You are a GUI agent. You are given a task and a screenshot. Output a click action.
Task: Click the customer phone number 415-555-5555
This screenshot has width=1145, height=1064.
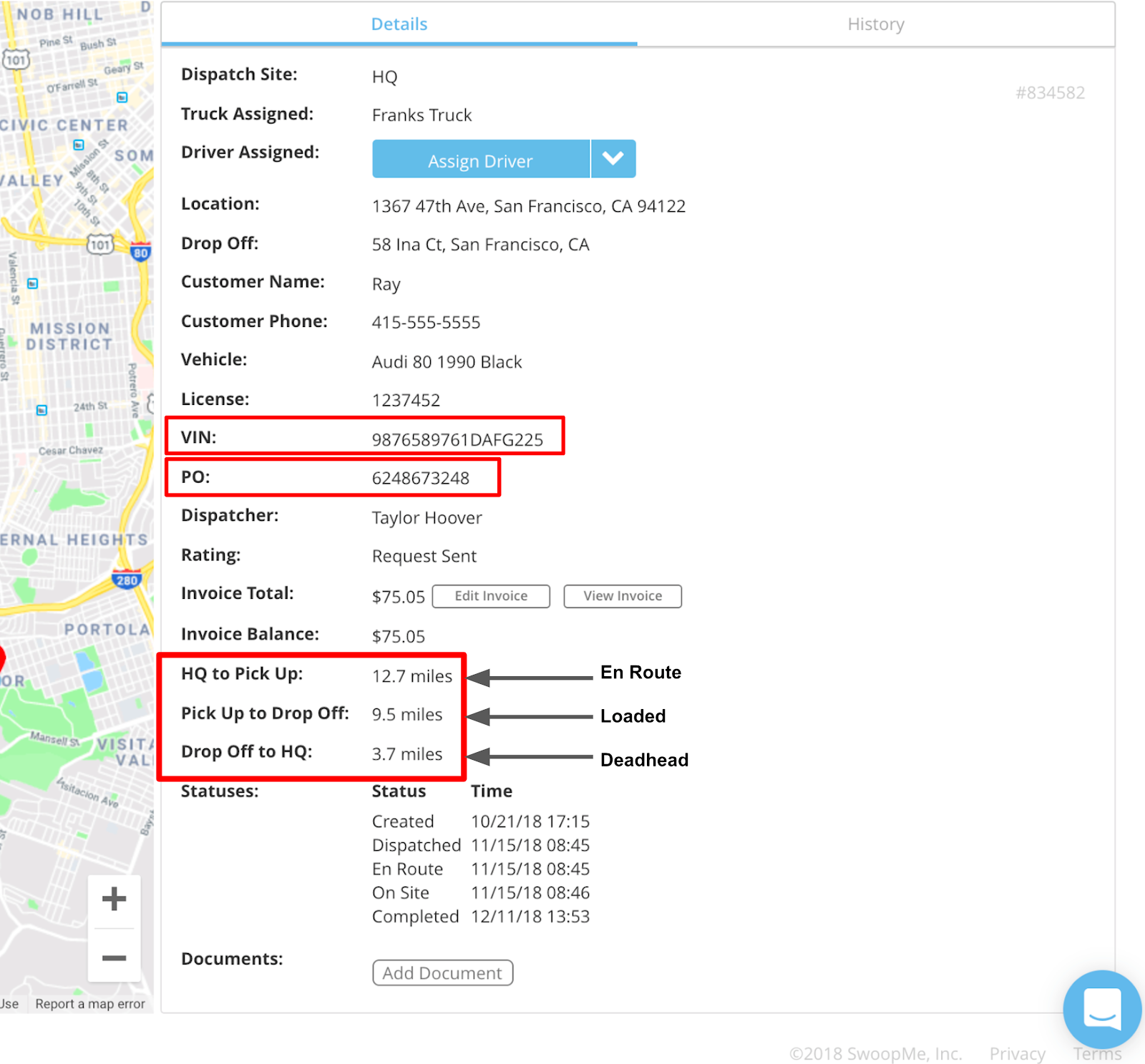(x=426, y=323)
